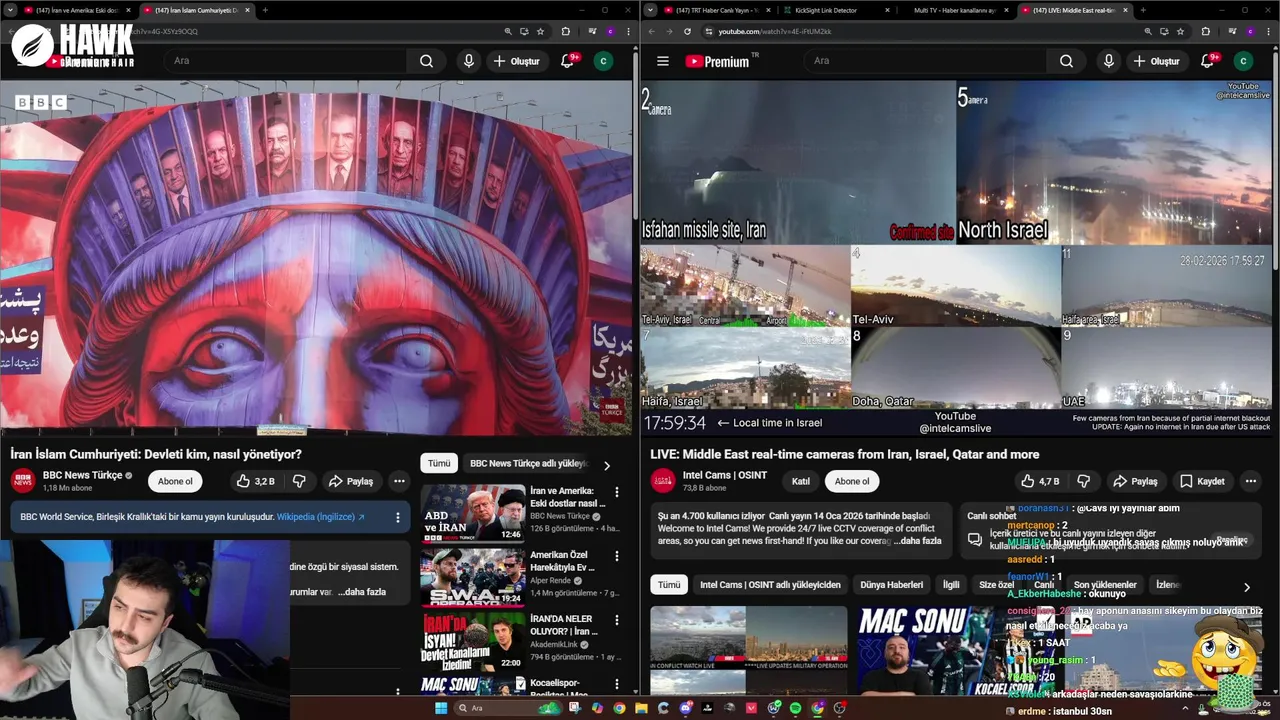
Task: Reload the page in right browser window
Action: click(x=687, y=31)
